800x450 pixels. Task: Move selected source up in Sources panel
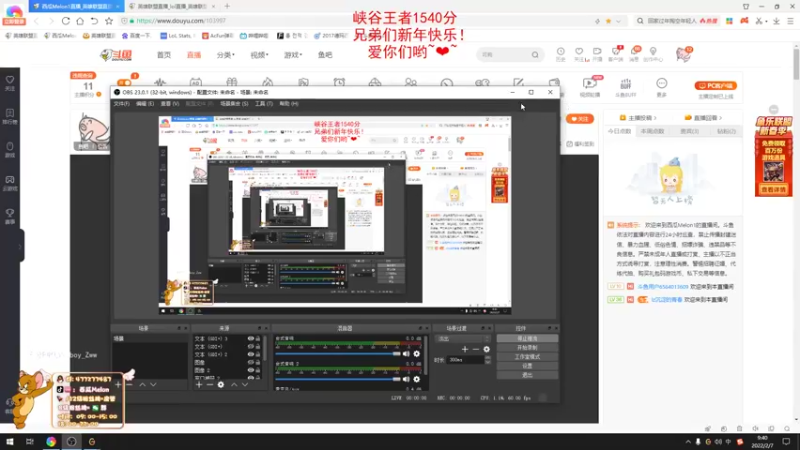pos(234,385)
